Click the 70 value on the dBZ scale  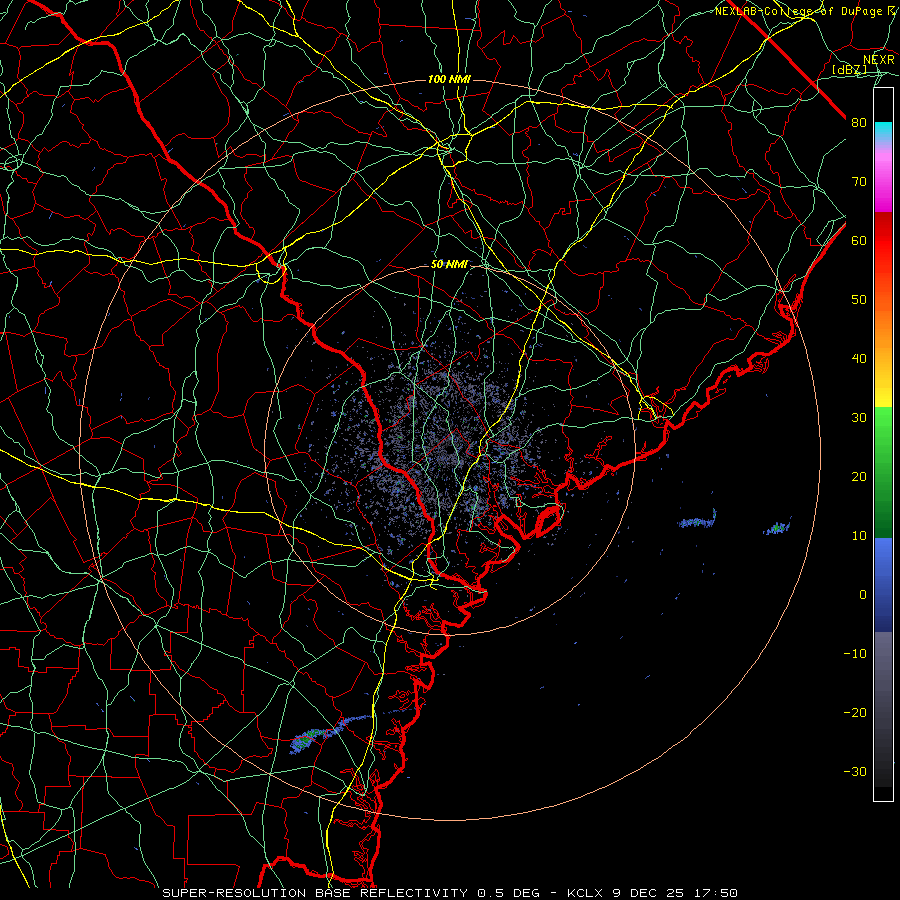point(859,182)
